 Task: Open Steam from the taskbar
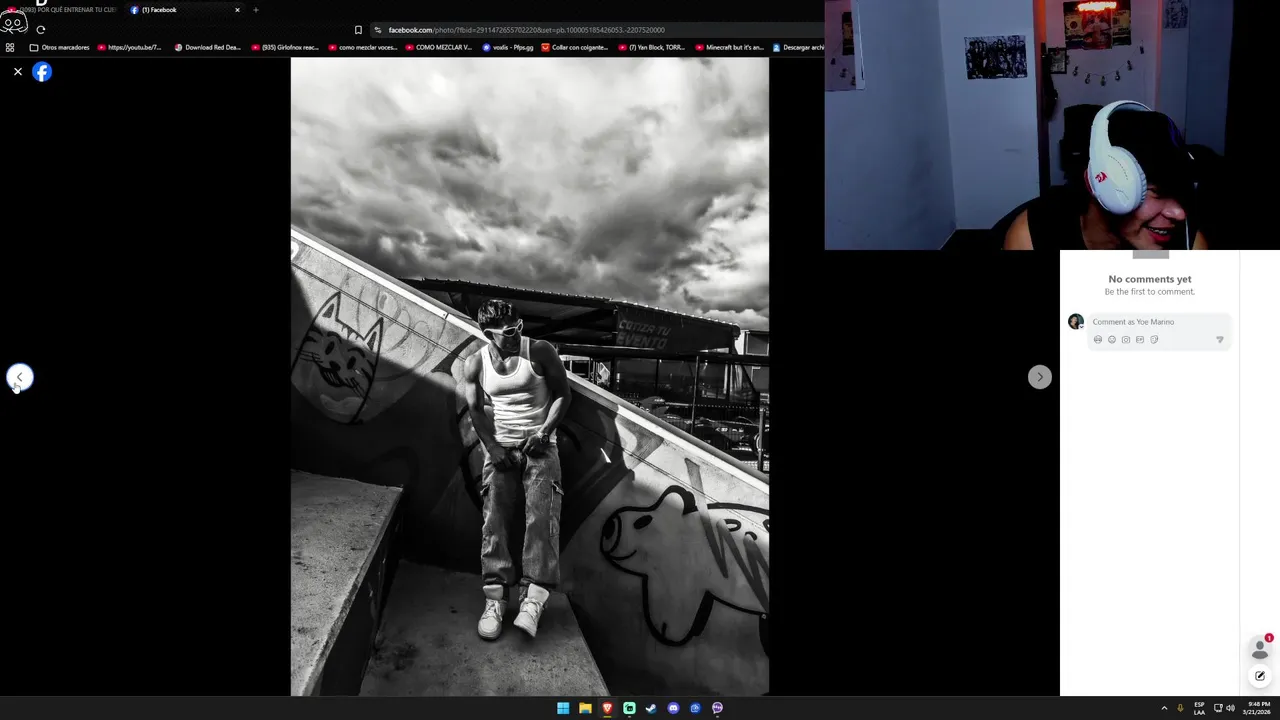[651, 708]
